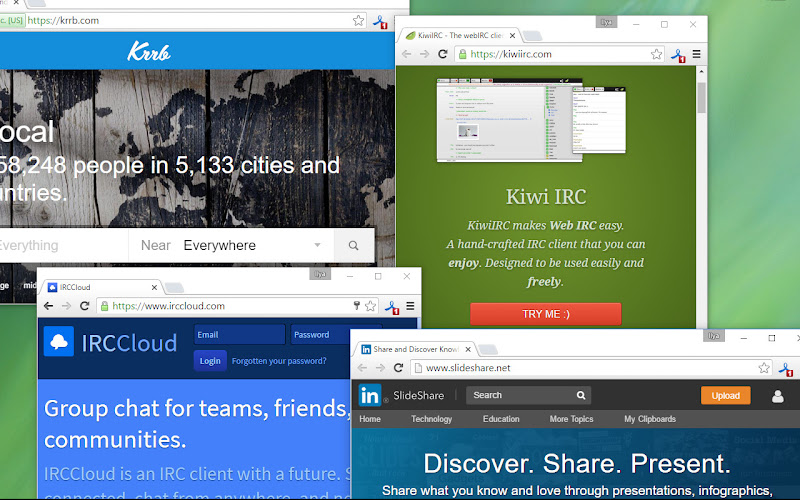Close the SlideShare tab
The width and height of the screenshot is (800, 500).
(x=468, y=349)
